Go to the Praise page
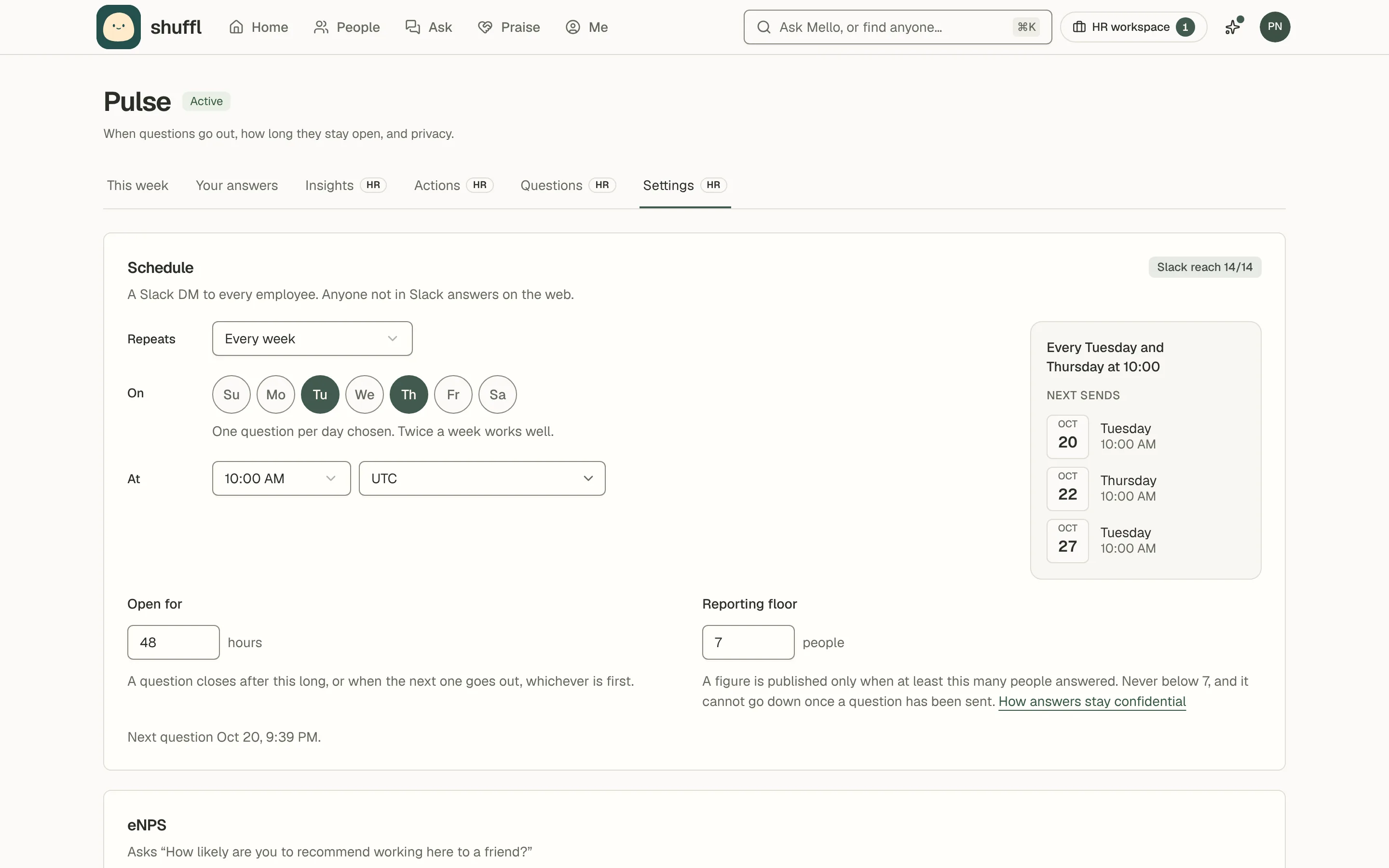1389x868 pixels. click(508, 27)
